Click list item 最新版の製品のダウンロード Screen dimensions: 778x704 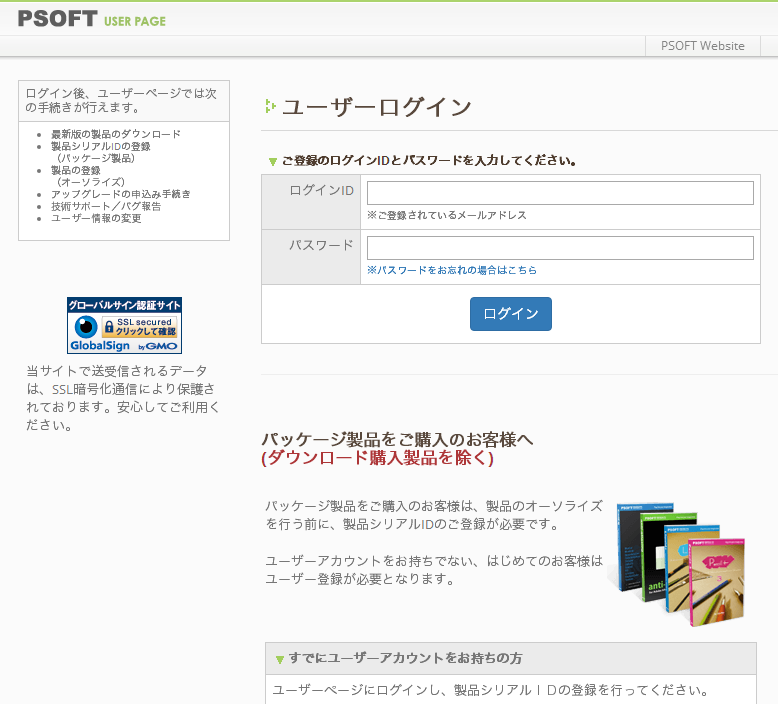116,134
